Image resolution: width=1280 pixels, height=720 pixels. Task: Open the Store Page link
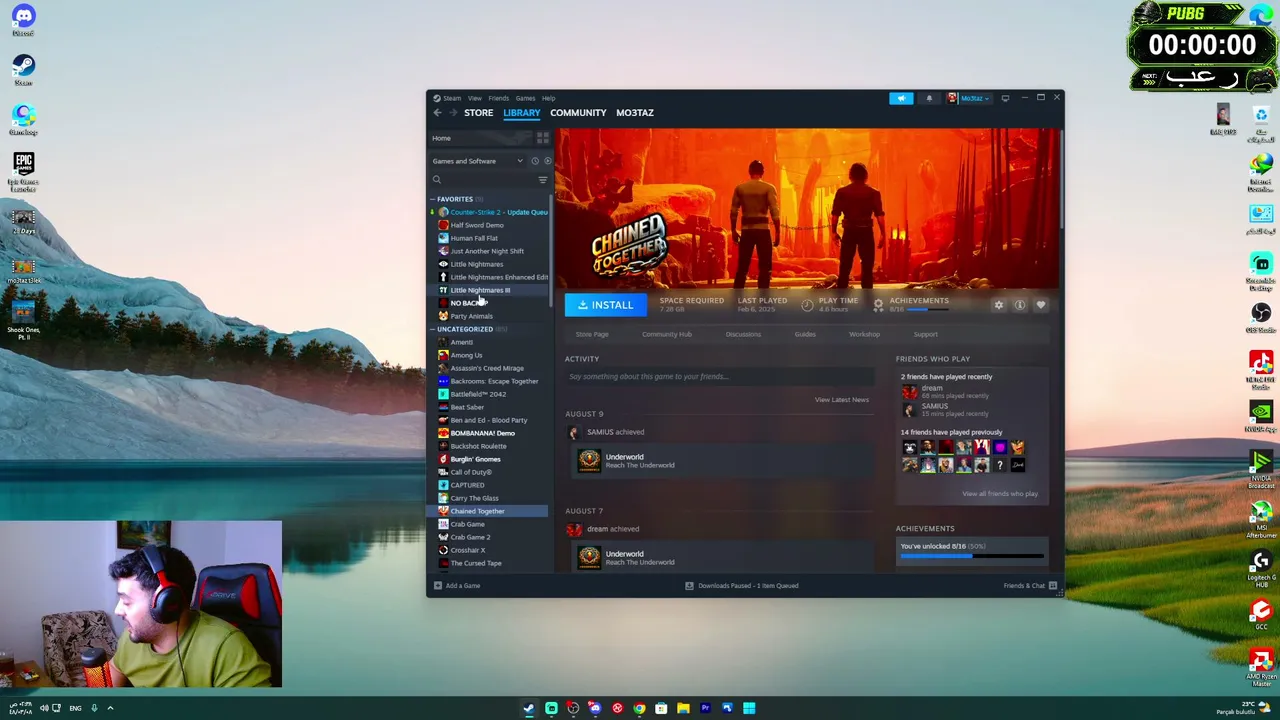pos(592,334)
